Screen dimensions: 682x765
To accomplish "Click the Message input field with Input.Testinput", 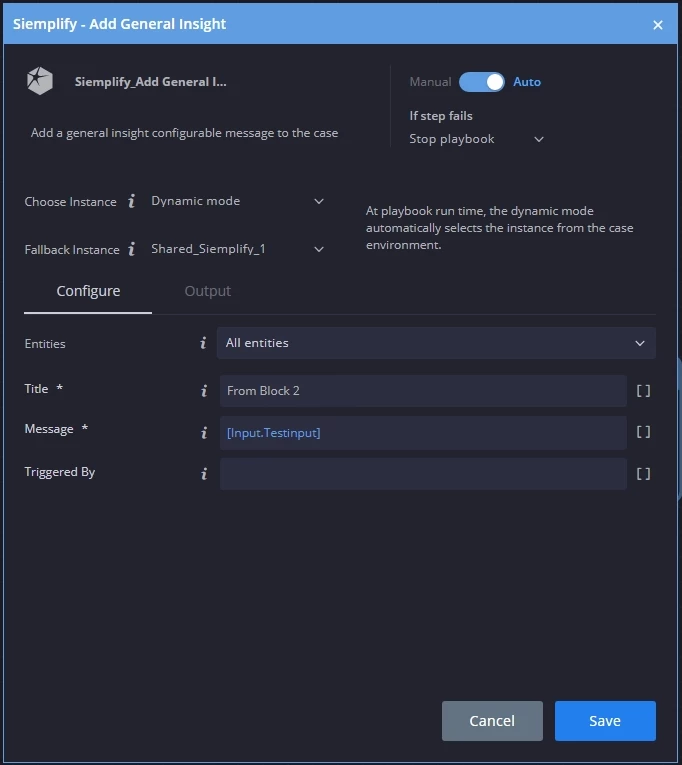I will pyautogui.click(x=423, y=433).
